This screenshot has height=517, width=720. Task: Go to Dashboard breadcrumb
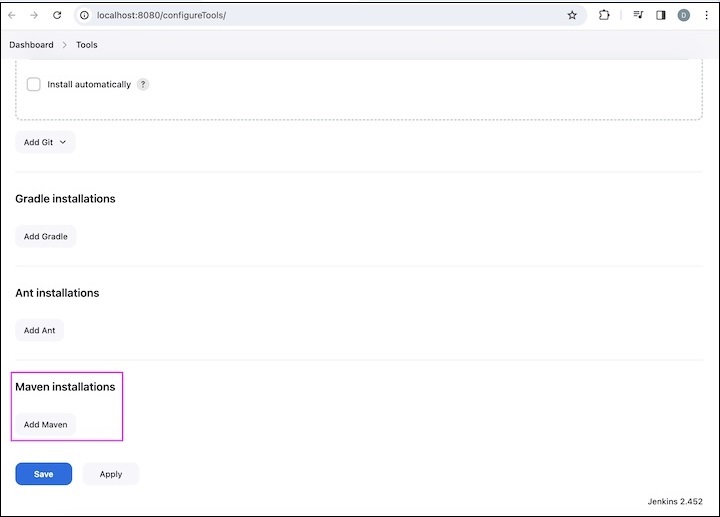coord(31,45)
